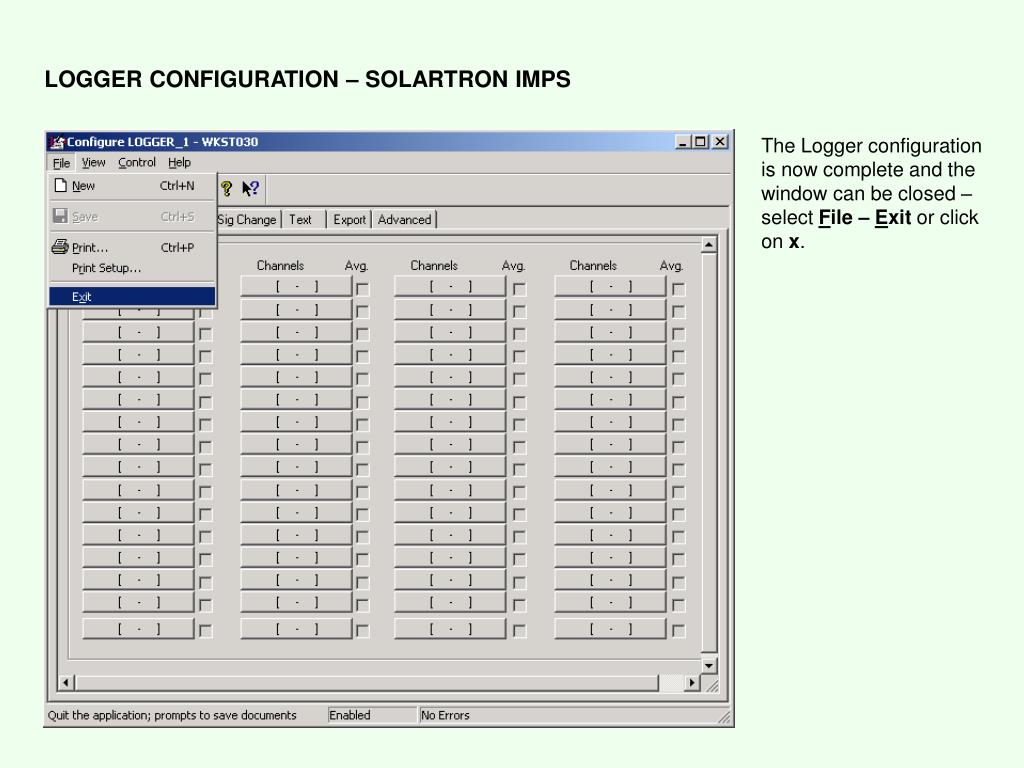Tick the bottom-row Avg. checkbox in the leftmost column
Viewport: 1024px width, 768px height.
(205, 631)
